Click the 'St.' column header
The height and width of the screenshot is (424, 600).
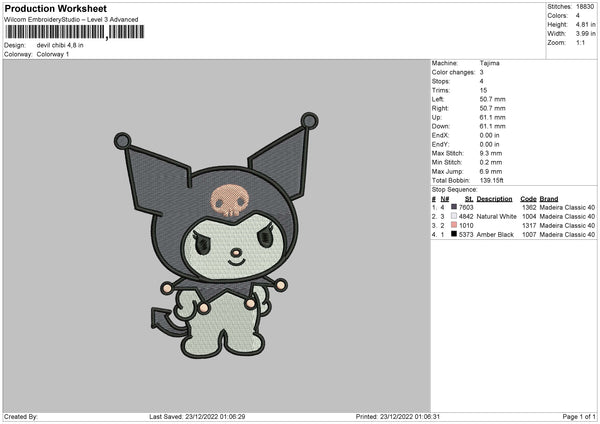(x=469, y=199)
